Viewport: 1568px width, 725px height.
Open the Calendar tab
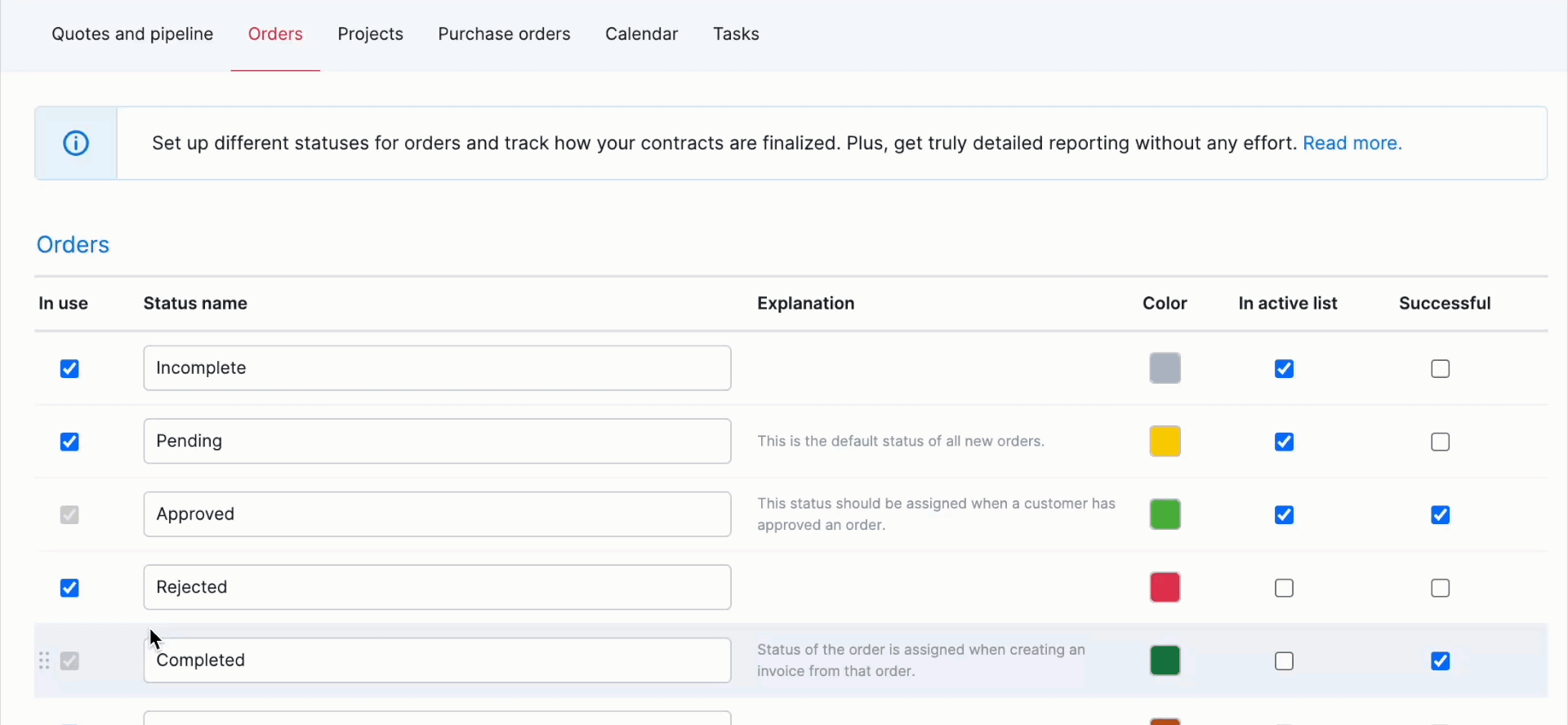pos(642,34)
